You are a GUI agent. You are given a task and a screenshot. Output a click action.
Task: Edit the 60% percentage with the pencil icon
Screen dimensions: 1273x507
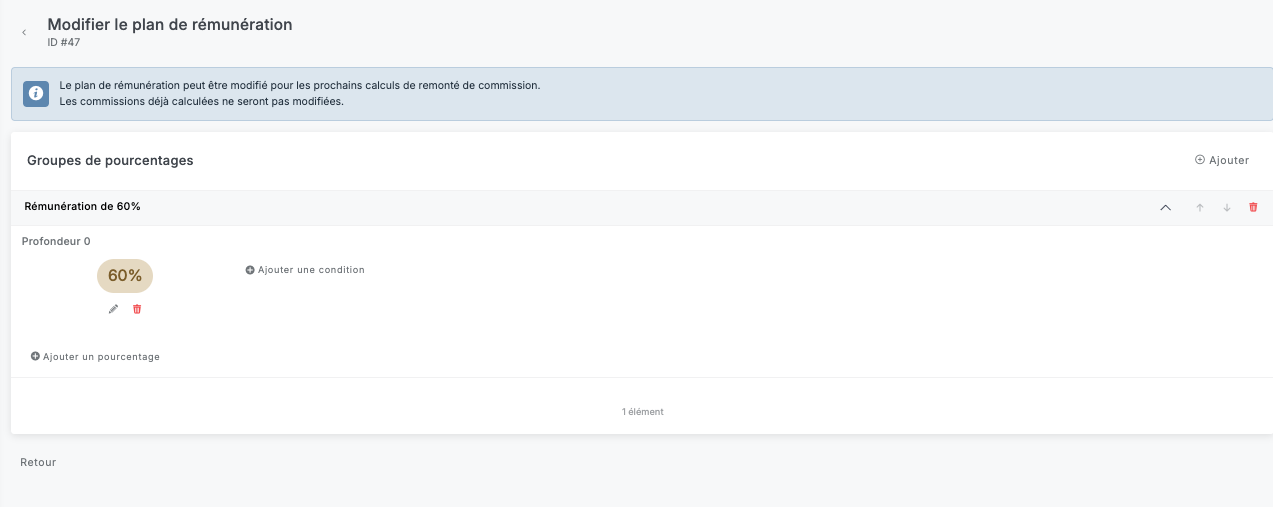coord(113,309)
